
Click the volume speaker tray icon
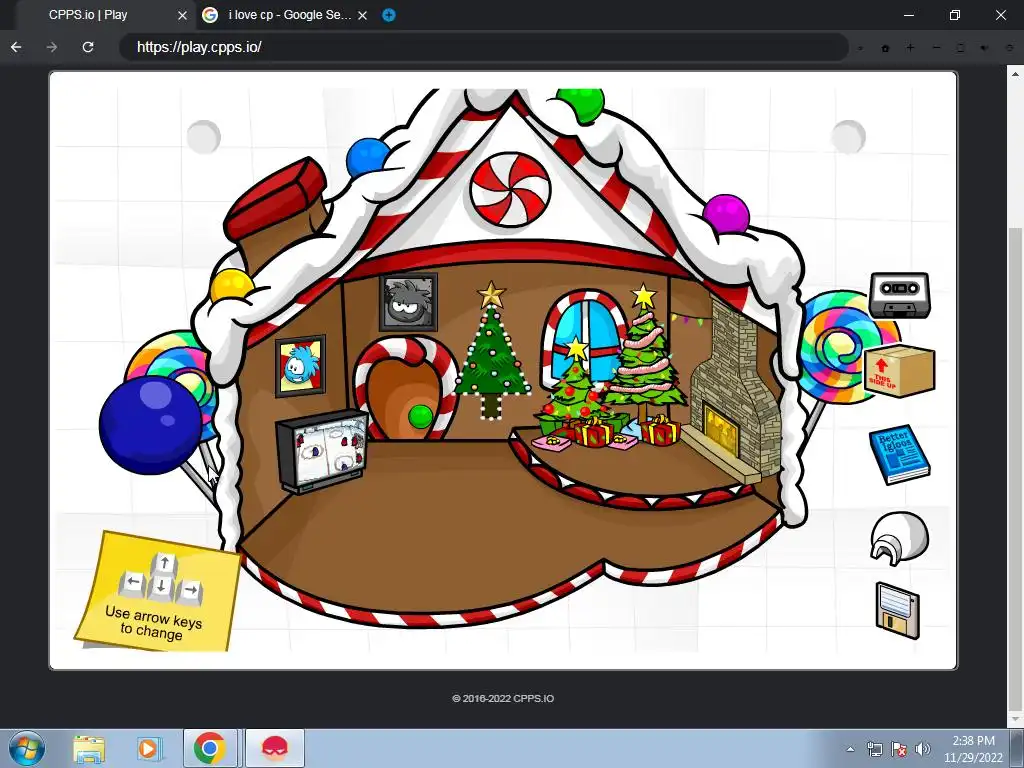(922, 750)
